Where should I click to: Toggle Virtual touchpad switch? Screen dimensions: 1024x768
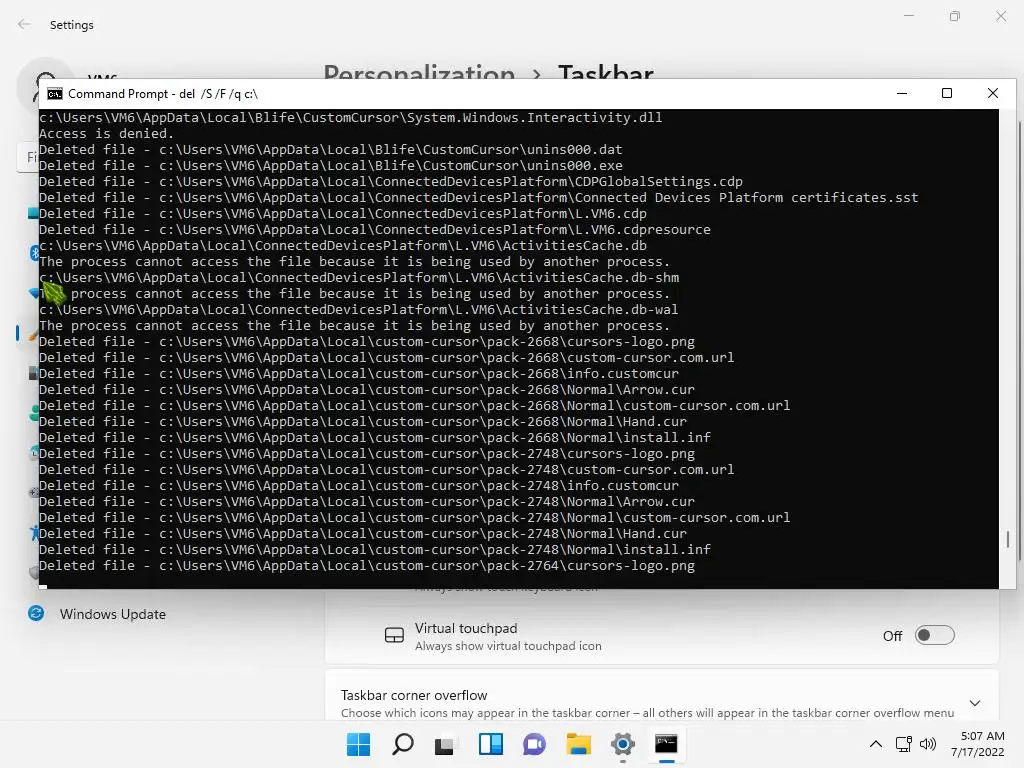pos(935,635)
